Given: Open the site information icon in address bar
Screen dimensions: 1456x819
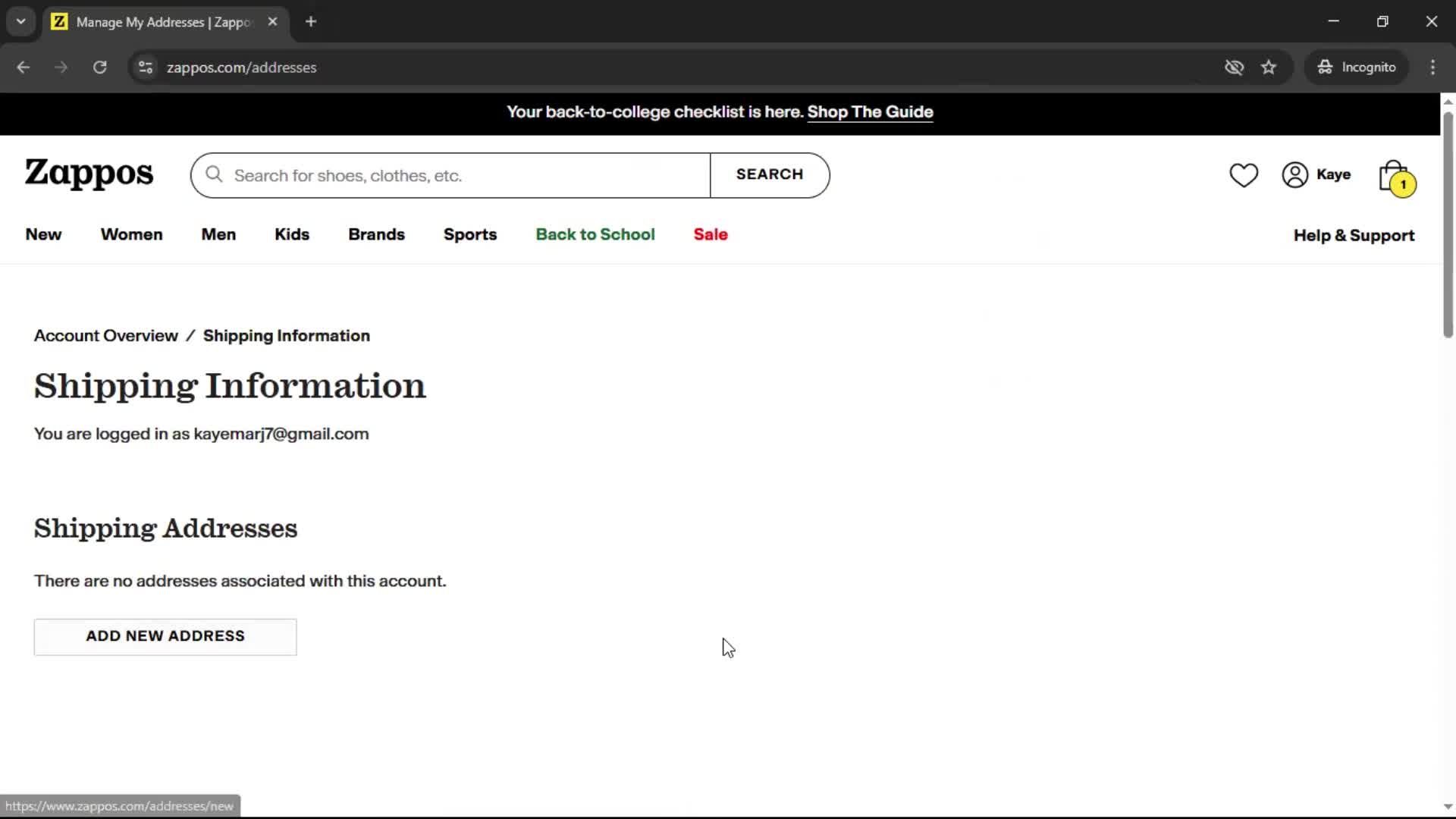Looking at the screenshot, I should (x=146, y=67).
